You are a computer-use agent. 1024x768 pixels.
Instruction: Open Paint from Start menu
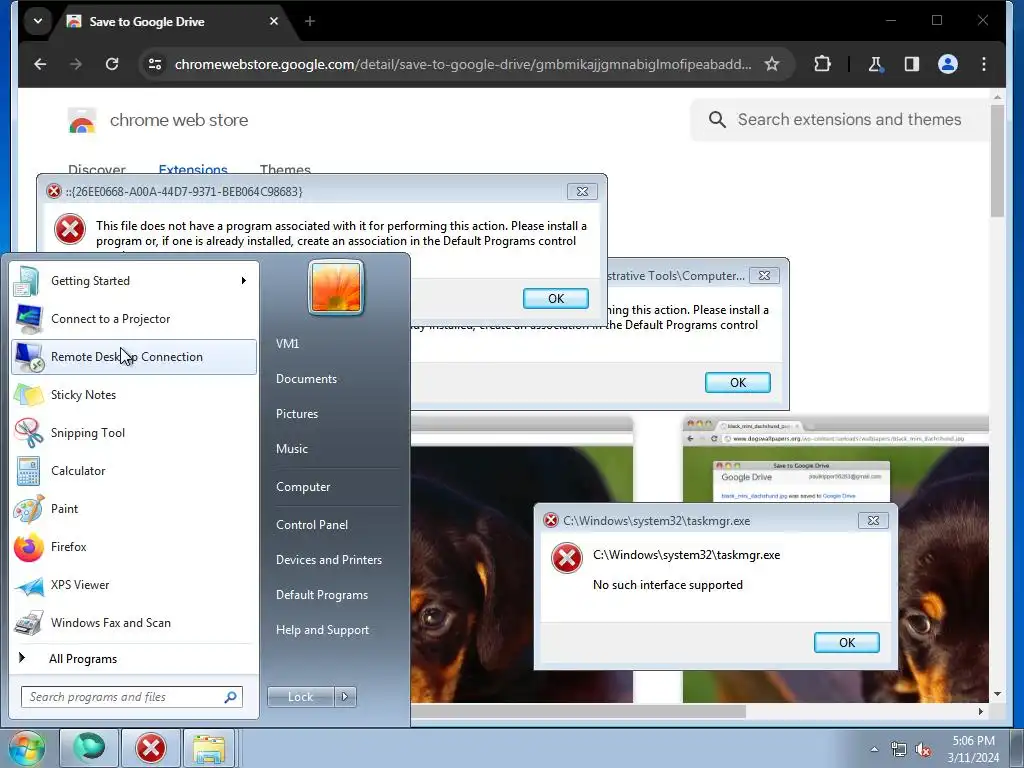pyautogui.click(x=134, y=509)
